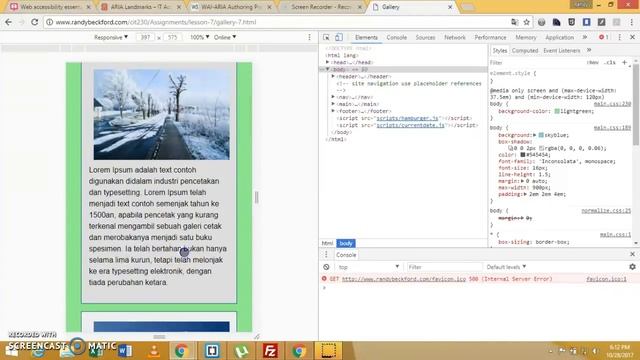
Task: Click the second Chrome taskbar icon
Action: (299, 351)
